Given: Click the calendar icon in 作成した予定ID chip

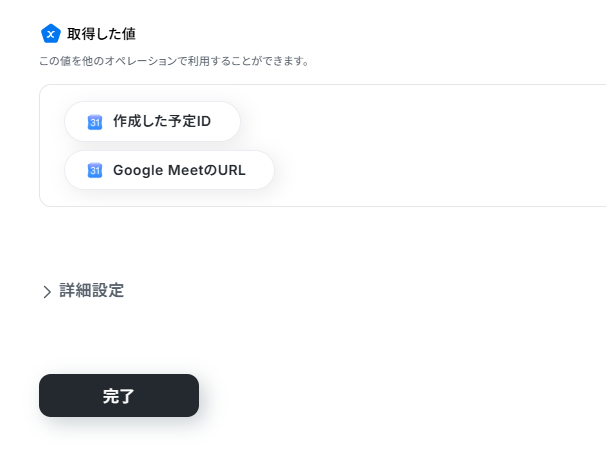Looking at the screenshot, I should tap(95, 122).
